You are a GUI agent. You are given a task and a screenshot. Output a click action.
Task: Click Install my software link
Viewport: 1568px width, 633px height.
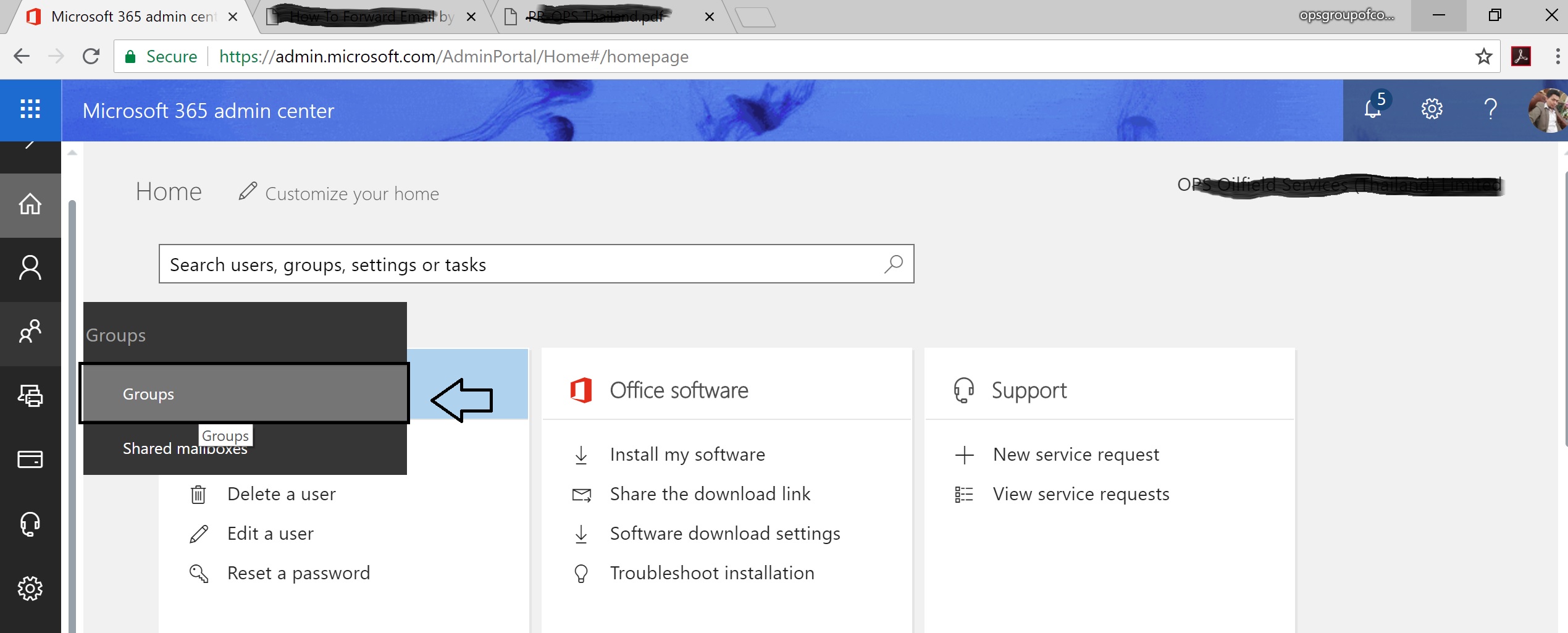(687, 455)
